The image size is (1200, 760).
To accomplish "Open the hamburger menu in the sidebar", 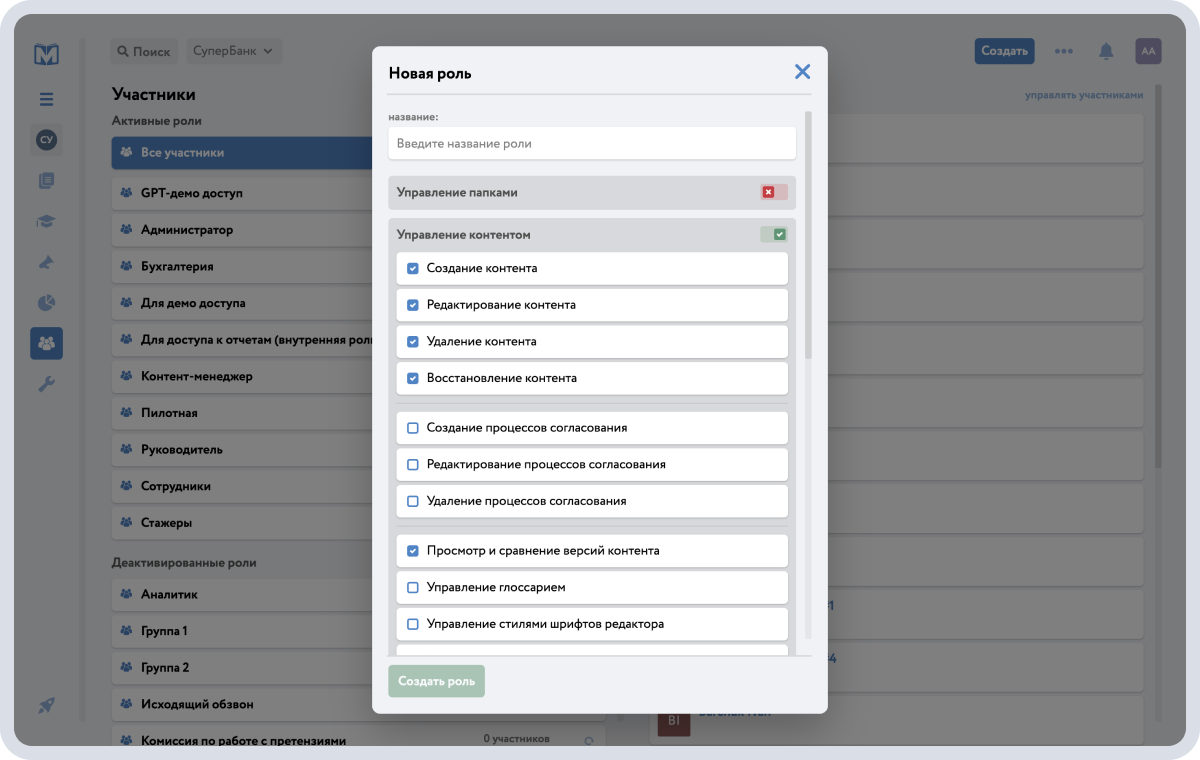I will tap(46, 99).
